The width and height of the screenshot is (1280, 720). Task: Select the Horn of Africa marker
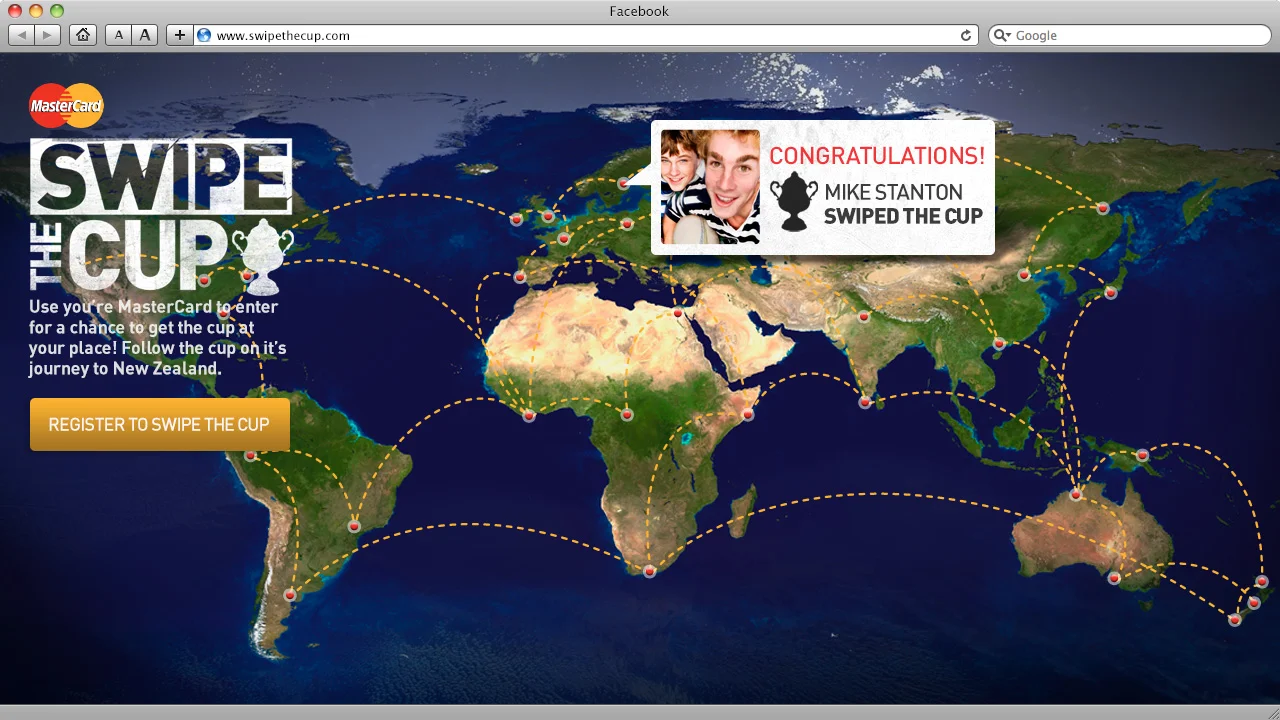pos(748,414)
